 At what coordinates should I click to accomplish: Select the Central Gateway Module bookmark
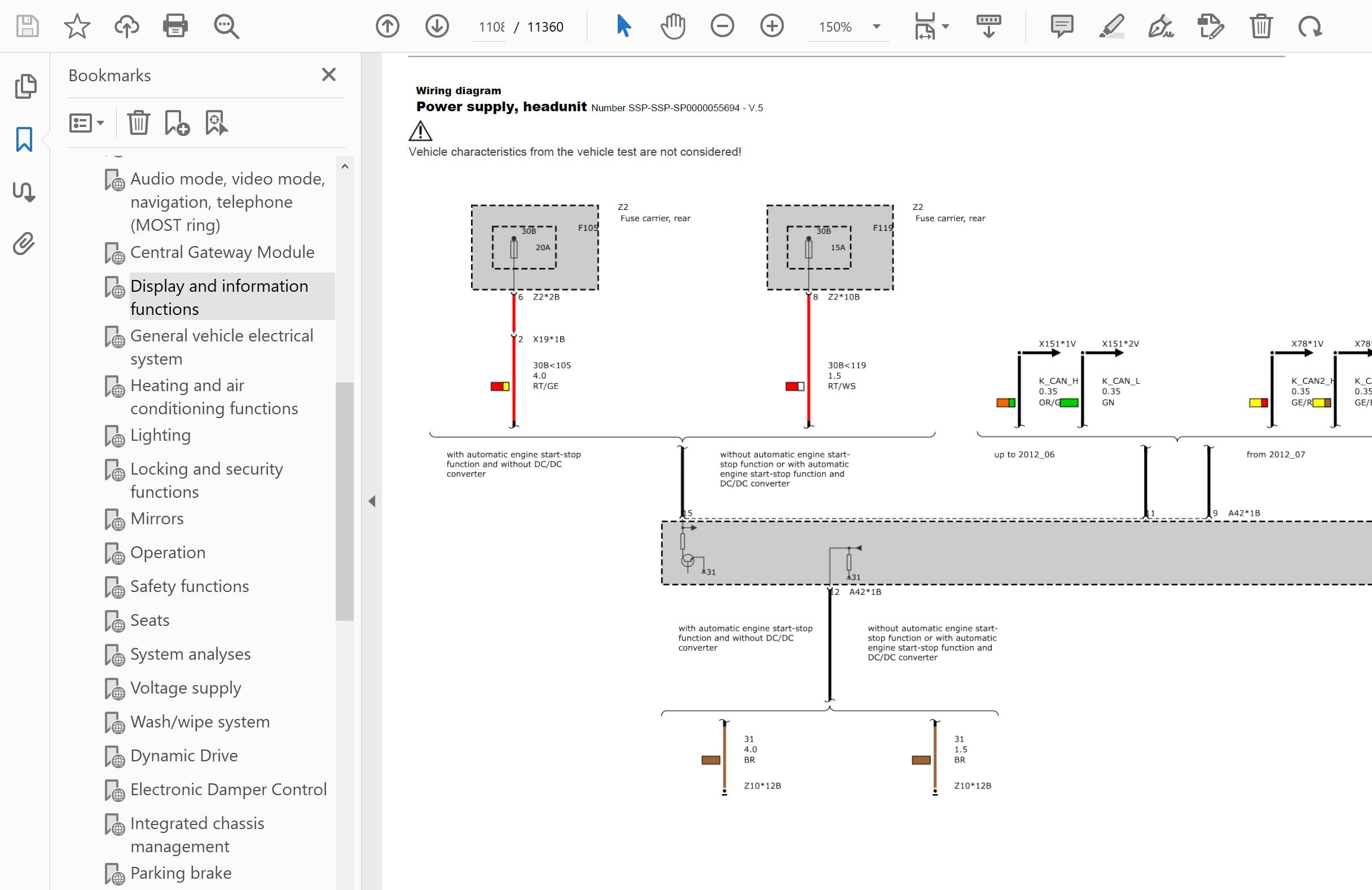click(x=222, y=252)
